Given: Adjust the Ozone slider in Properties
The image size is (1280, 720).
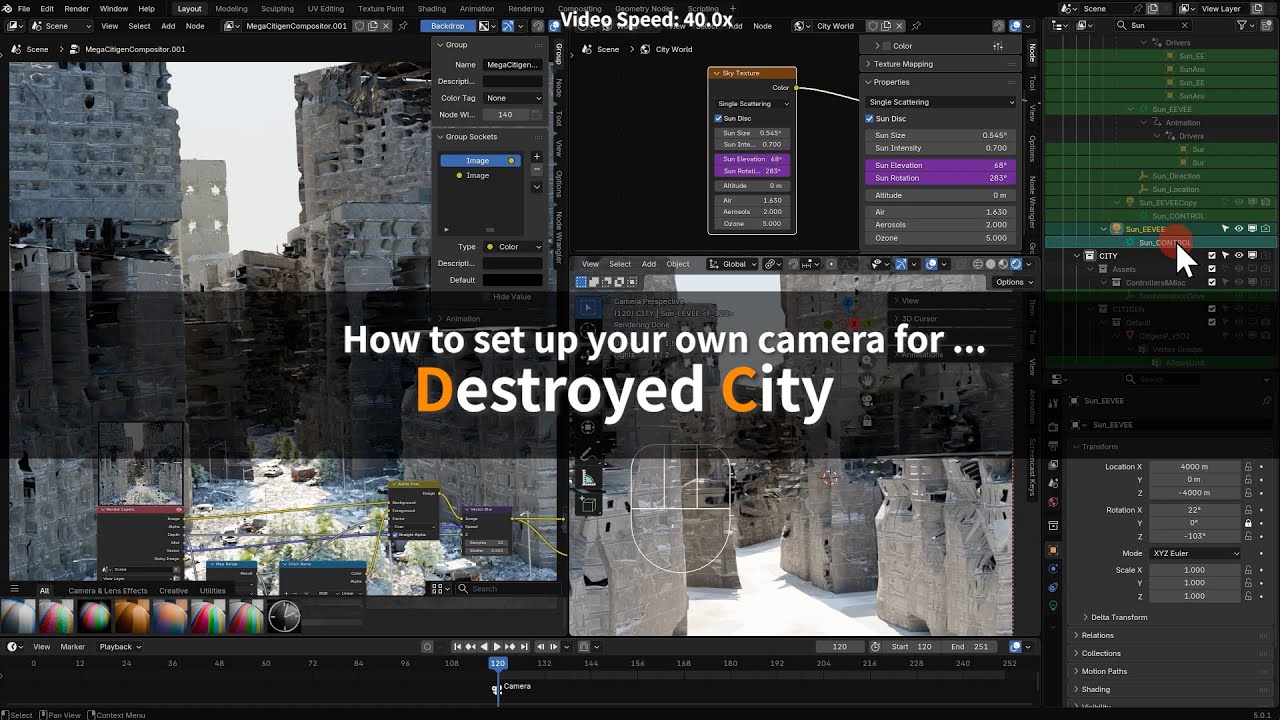Looking at the screenshot, I should (x=941, y=238).
